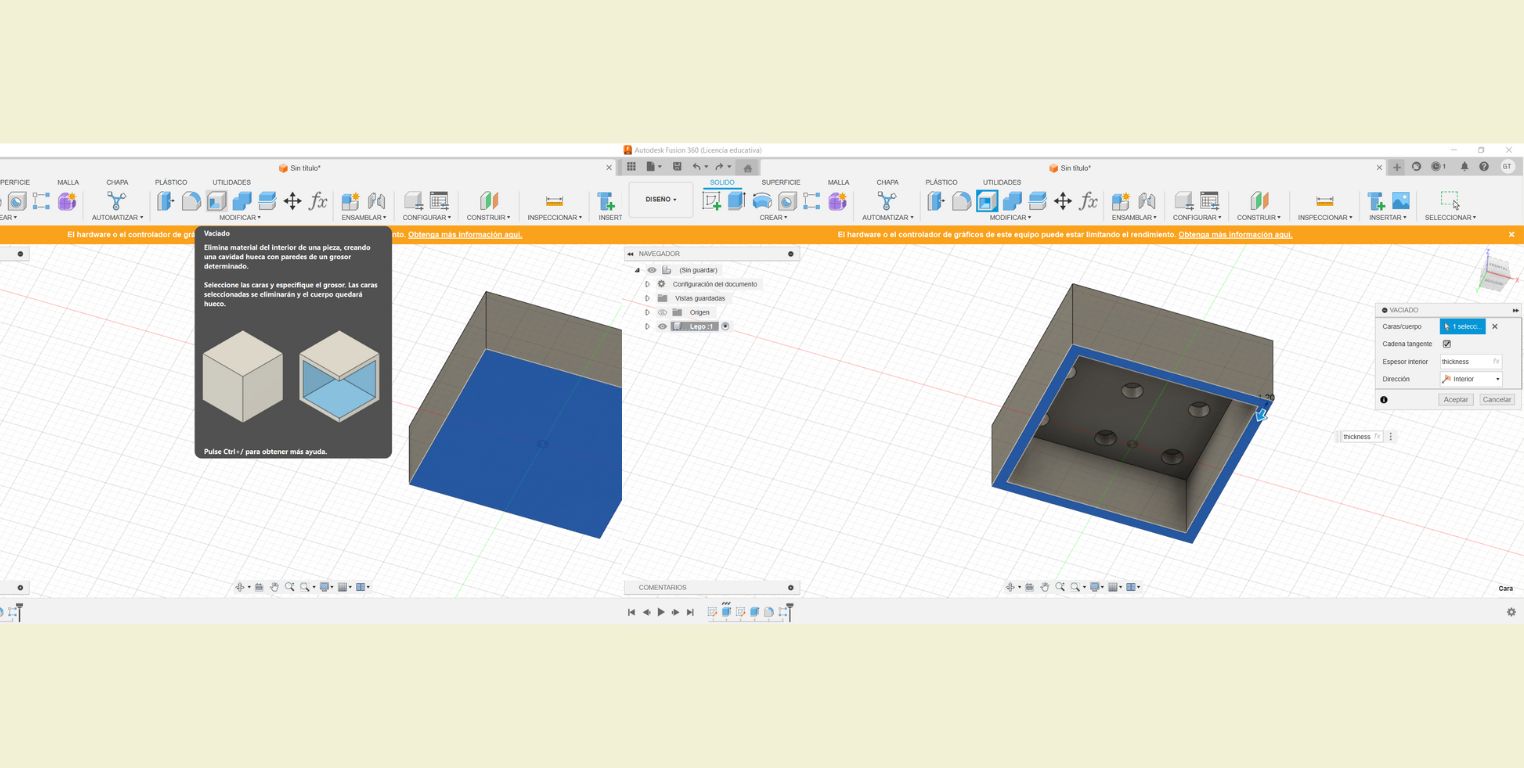Open MODIFICAR dropdown in the left window
The width and height of the screenshot is (1524, 768).
240,217
